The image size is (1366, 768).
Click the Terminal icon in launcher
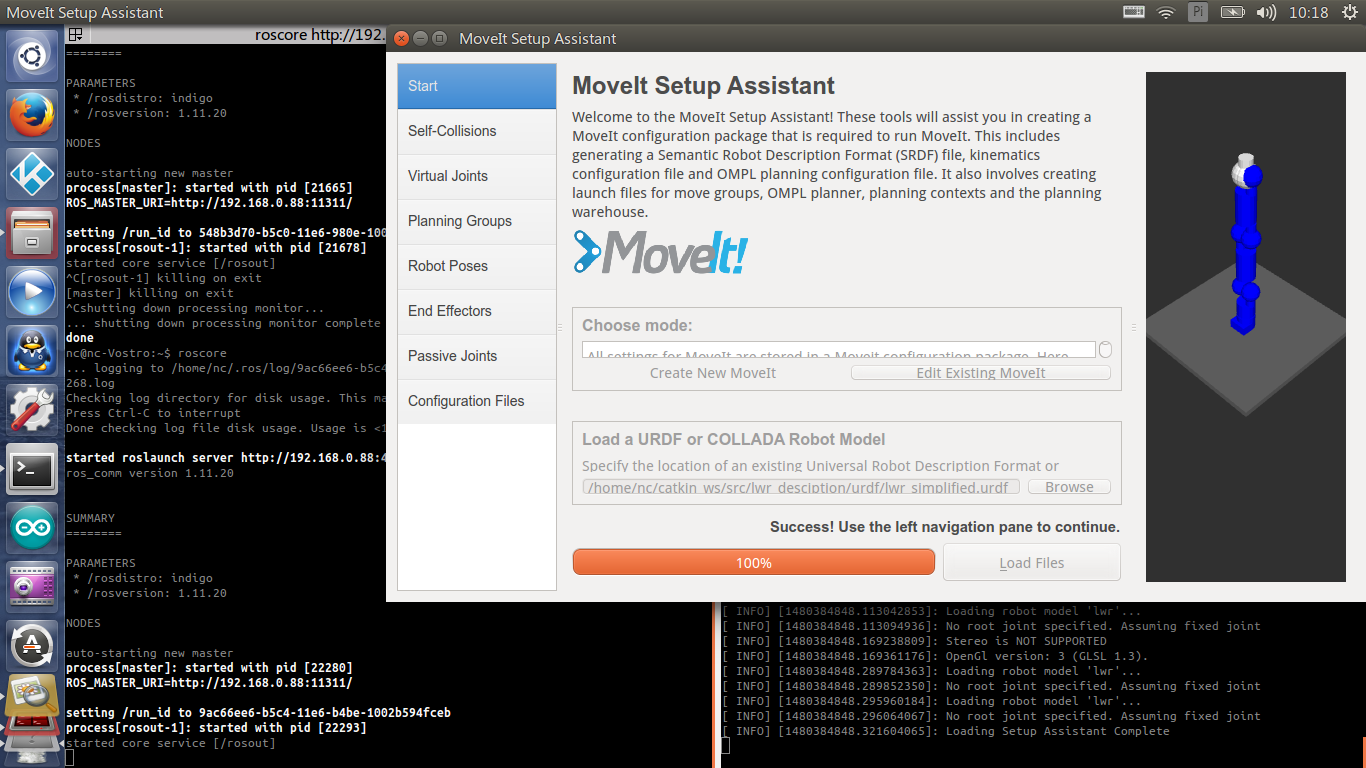[33, 469]
